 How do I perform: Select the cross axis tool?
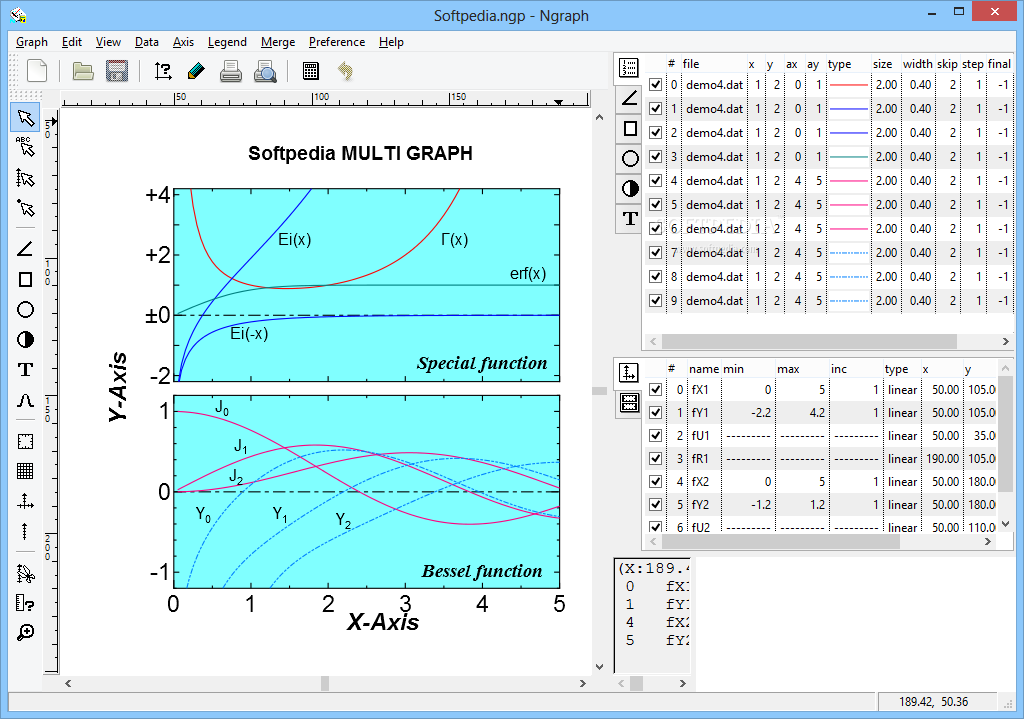(25, 502)
